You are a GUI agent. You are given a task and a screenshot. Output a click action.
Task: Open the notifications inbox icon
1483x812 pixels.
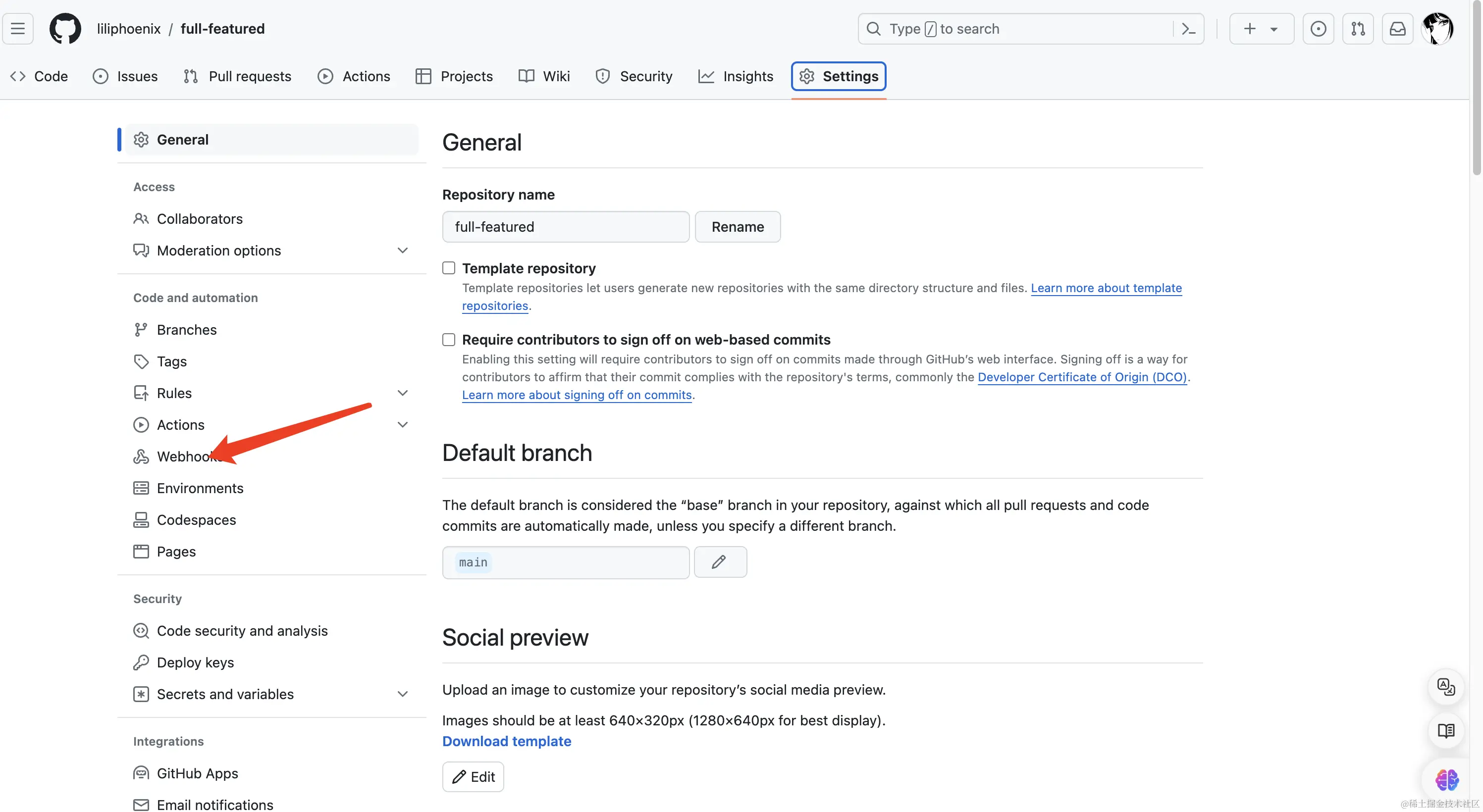(1397, 28)
